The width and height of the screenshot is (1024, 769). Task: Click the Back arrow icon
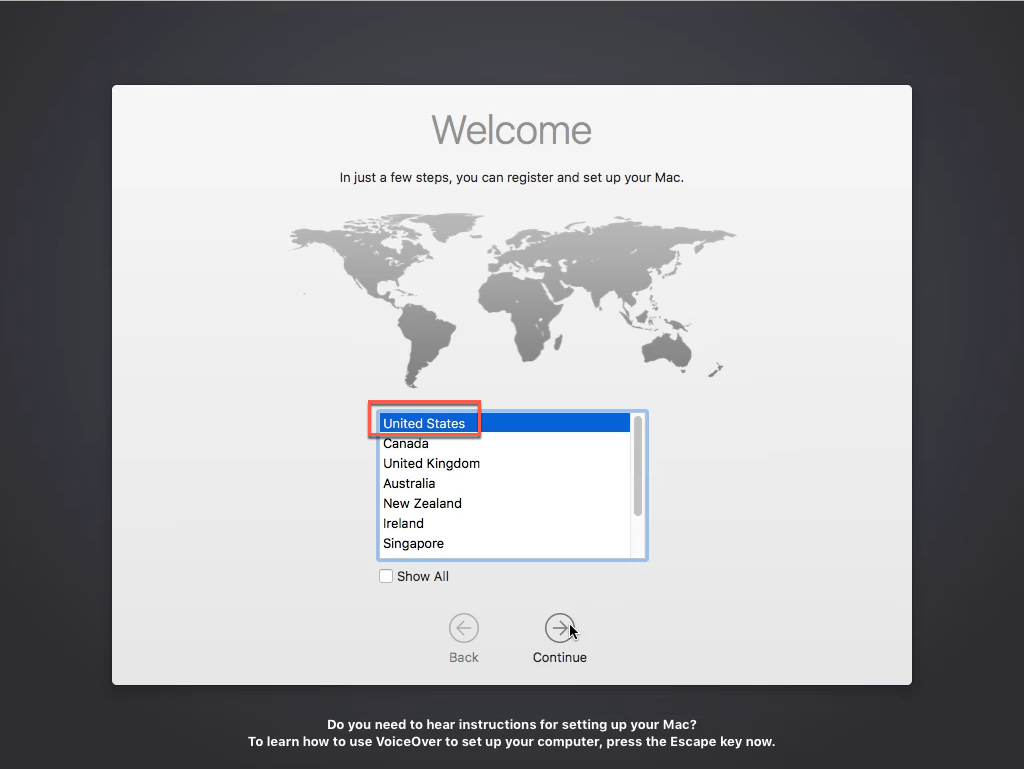pyautogui.click(x=464, y=628)
